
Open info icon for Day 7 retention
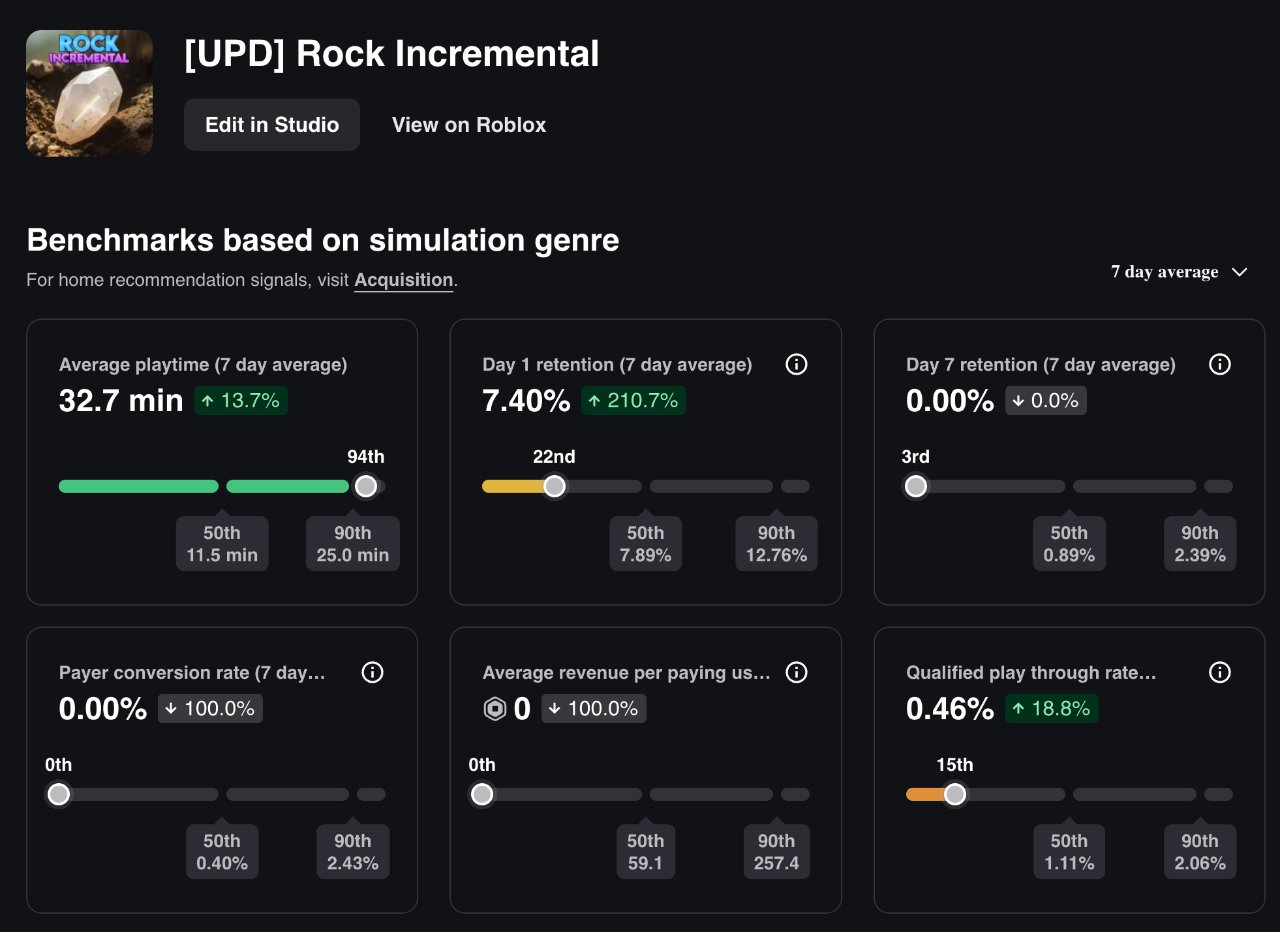coord(1220,365)
